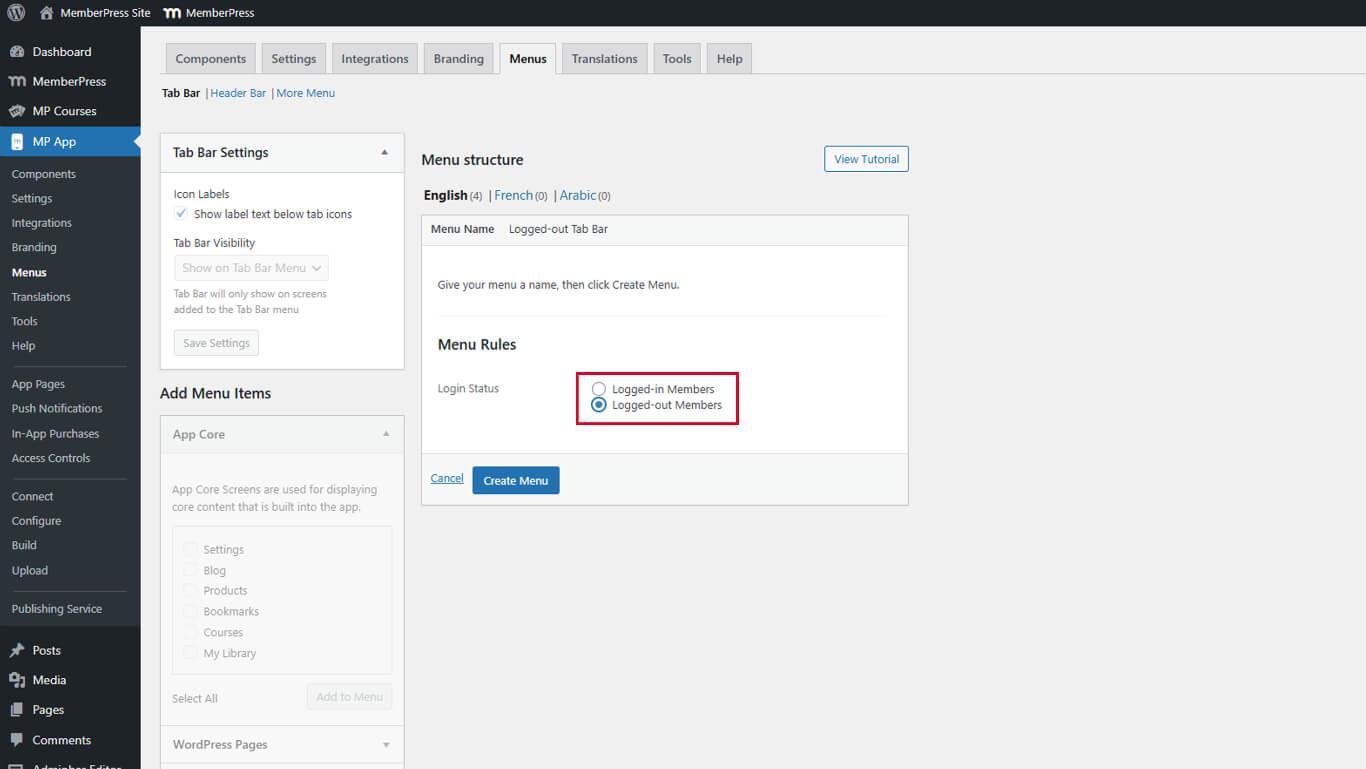Image resolution: width=1366 pixels, height=769 pixels.
Task: Select the Logged-out Members radio button
Action: [x=599, y=405]
